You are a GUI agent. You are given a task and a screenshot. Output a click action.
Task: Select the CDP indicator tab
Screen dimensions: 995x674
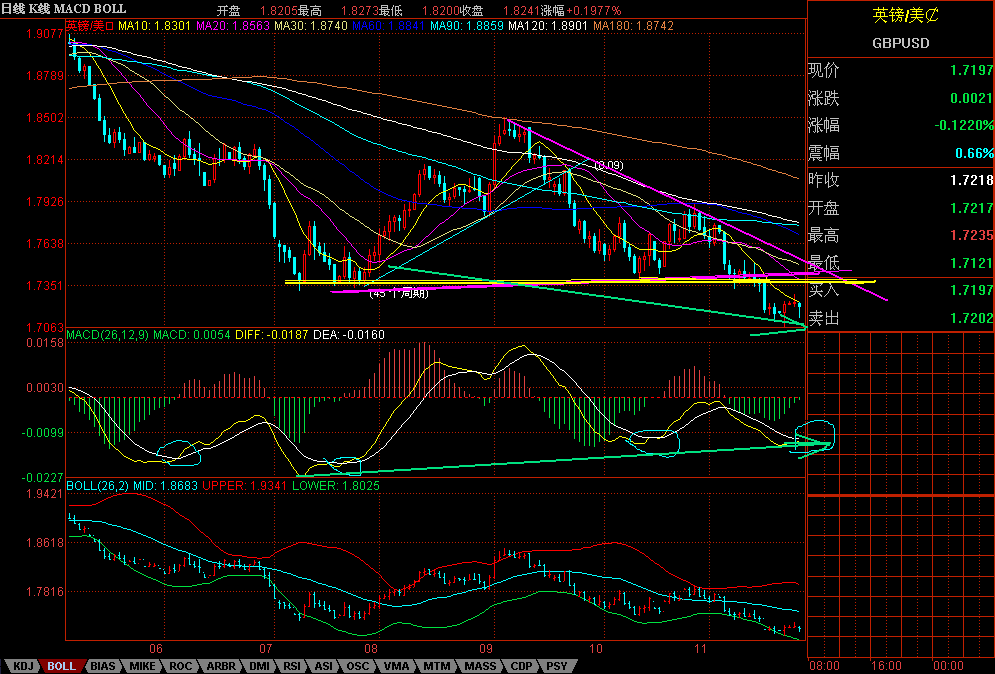tap(521, 666)
